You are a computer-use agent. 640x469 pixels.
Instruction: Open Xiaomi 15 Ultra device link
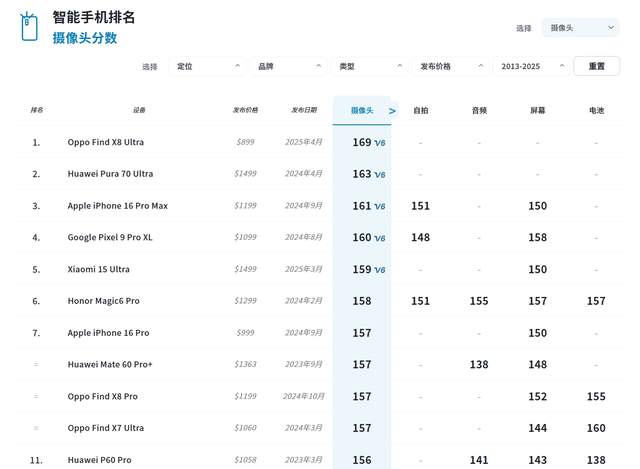pos(98,269)
